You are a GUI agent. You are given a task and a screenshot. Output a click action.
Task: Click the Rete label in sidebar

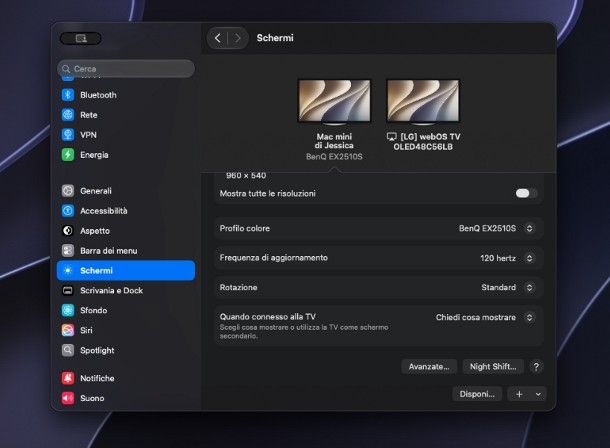pos(89,115)
